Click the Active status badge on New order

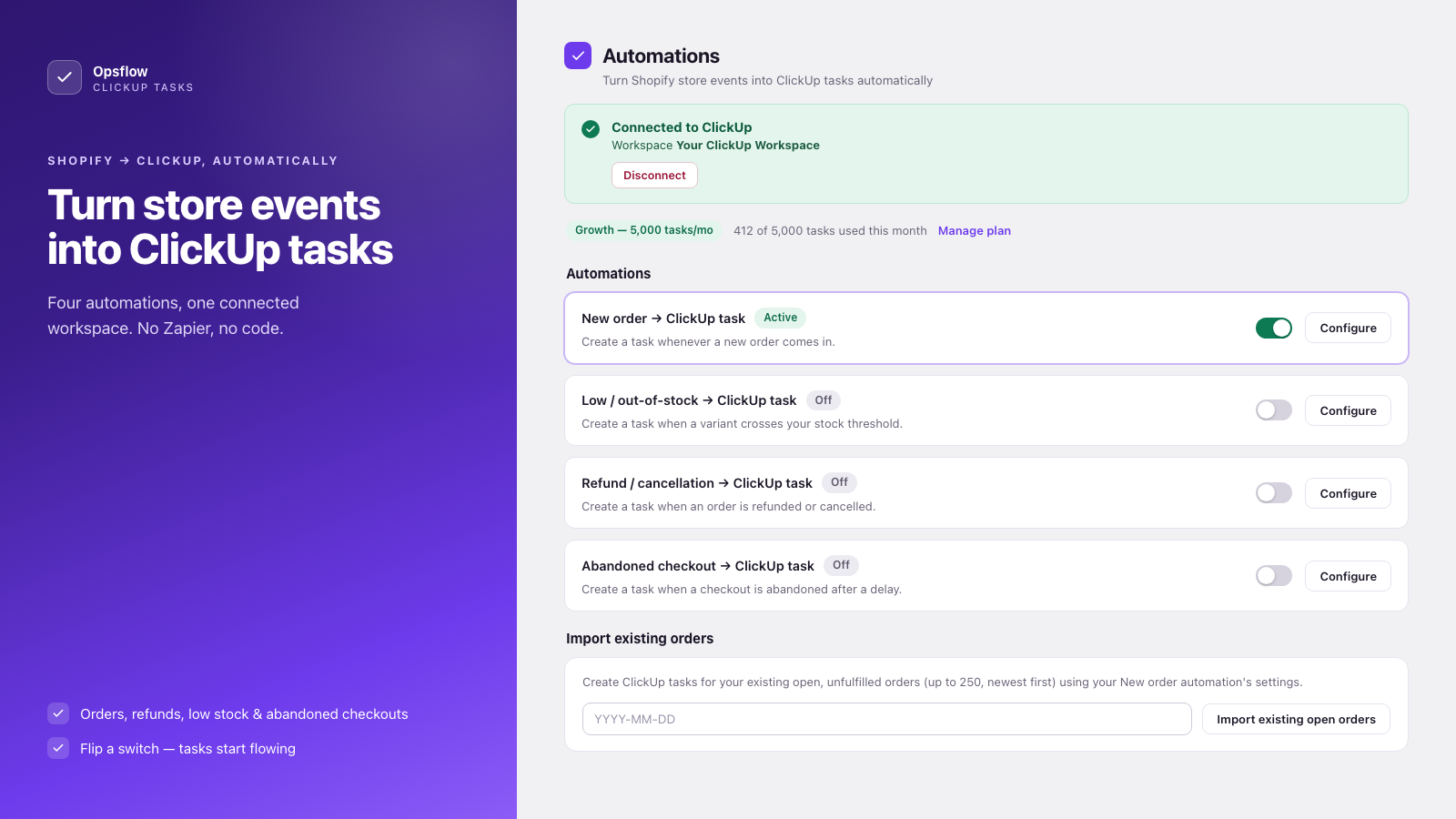pyautogui.click(x=781, y=318)
